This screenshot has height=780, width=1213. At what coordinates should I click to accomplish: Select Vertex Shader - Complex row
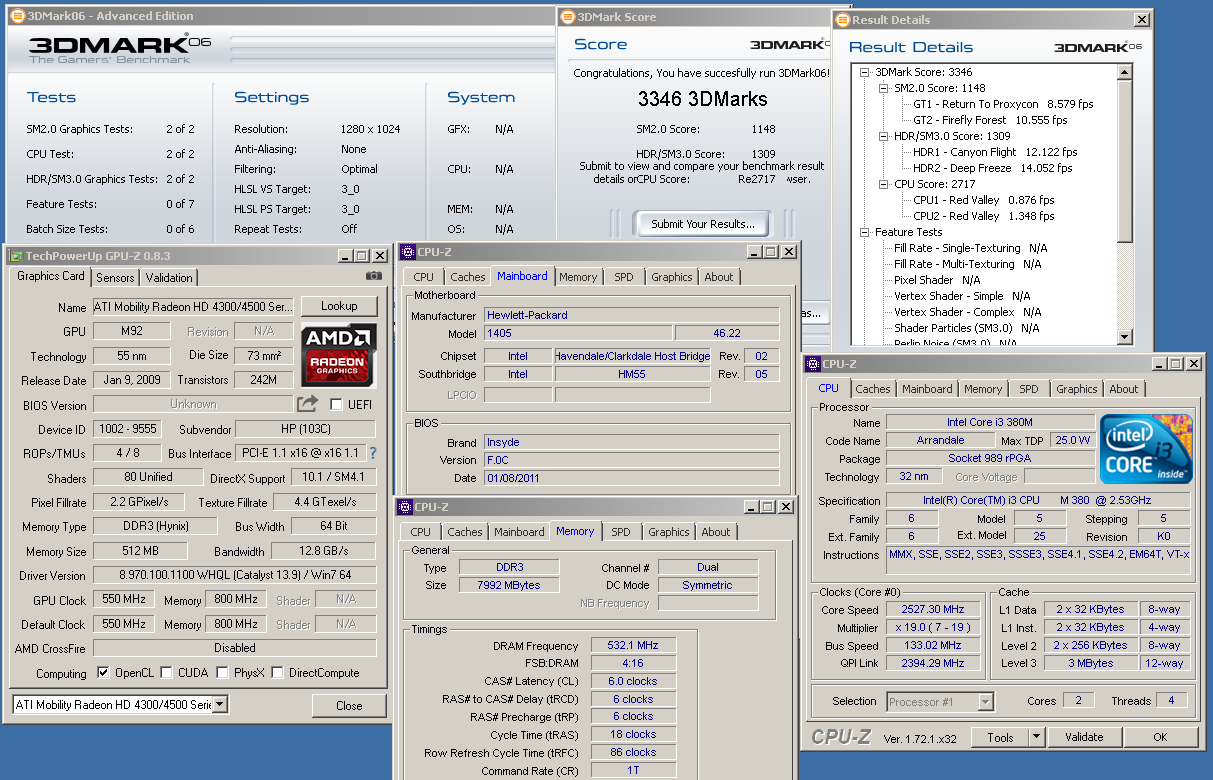coord(967,312)
